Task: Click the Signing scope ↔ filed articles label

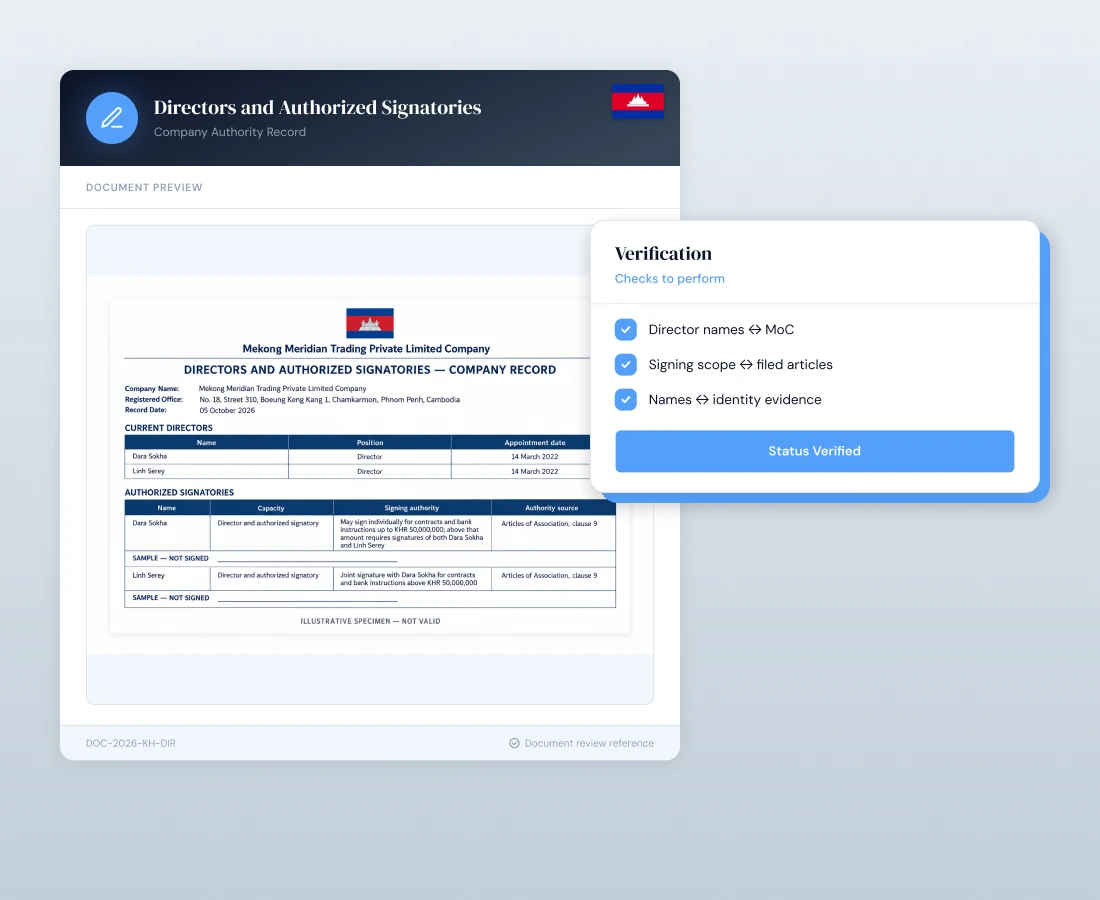Action: pyautogui.click(x=740, y=365)
